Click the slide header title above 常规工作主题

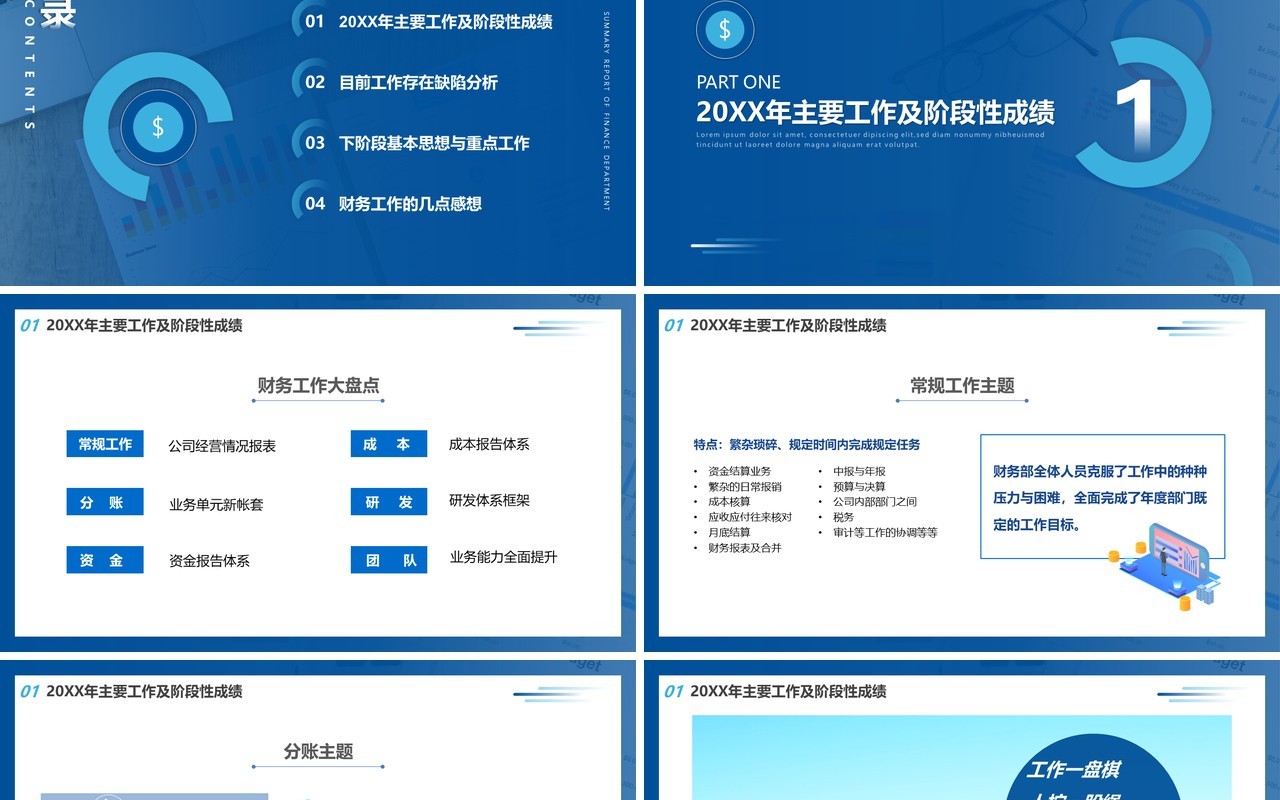[788, 325]
